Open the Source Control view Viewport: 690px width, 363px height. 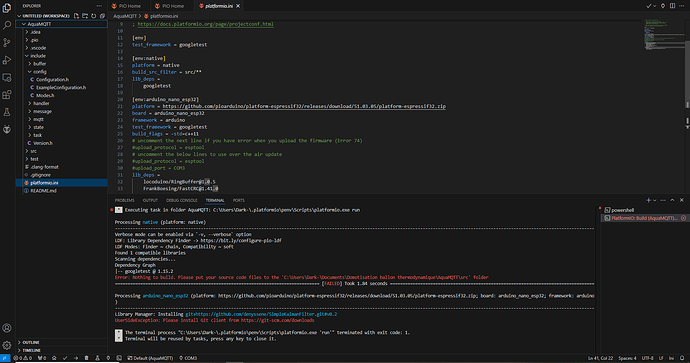(7, 42)
